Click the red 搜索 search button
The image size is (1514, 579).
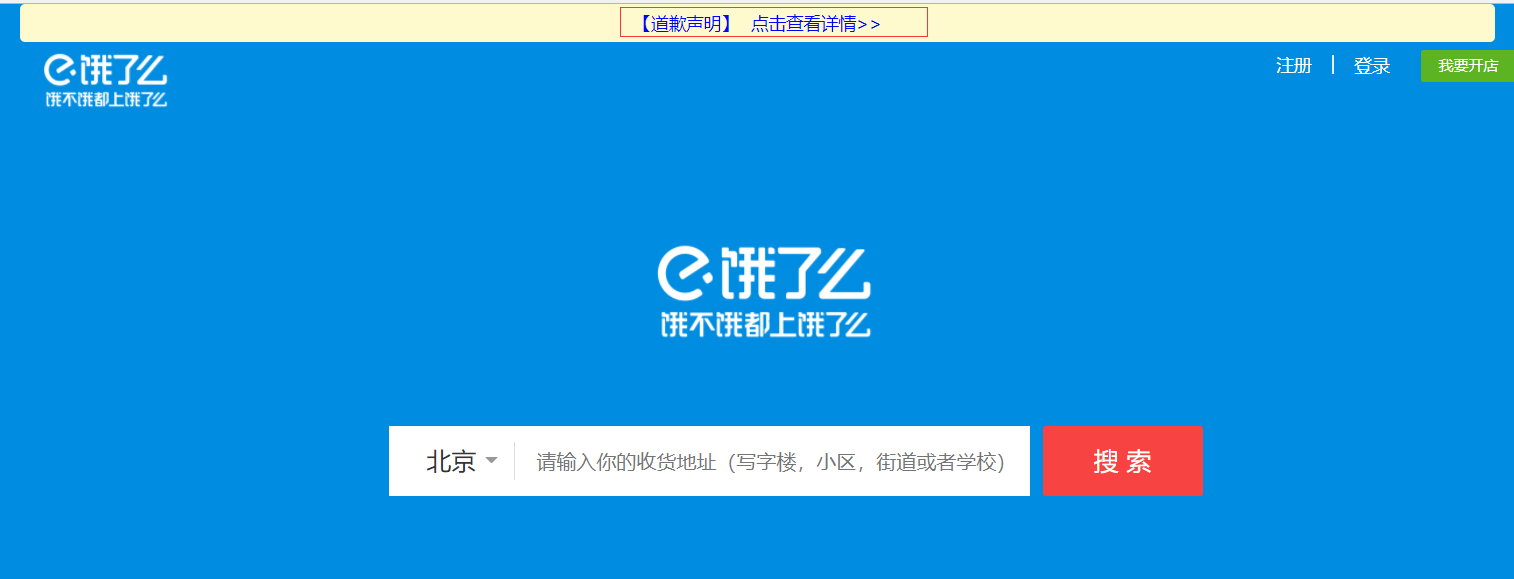pyautogui.click(x=1123, y=461)
